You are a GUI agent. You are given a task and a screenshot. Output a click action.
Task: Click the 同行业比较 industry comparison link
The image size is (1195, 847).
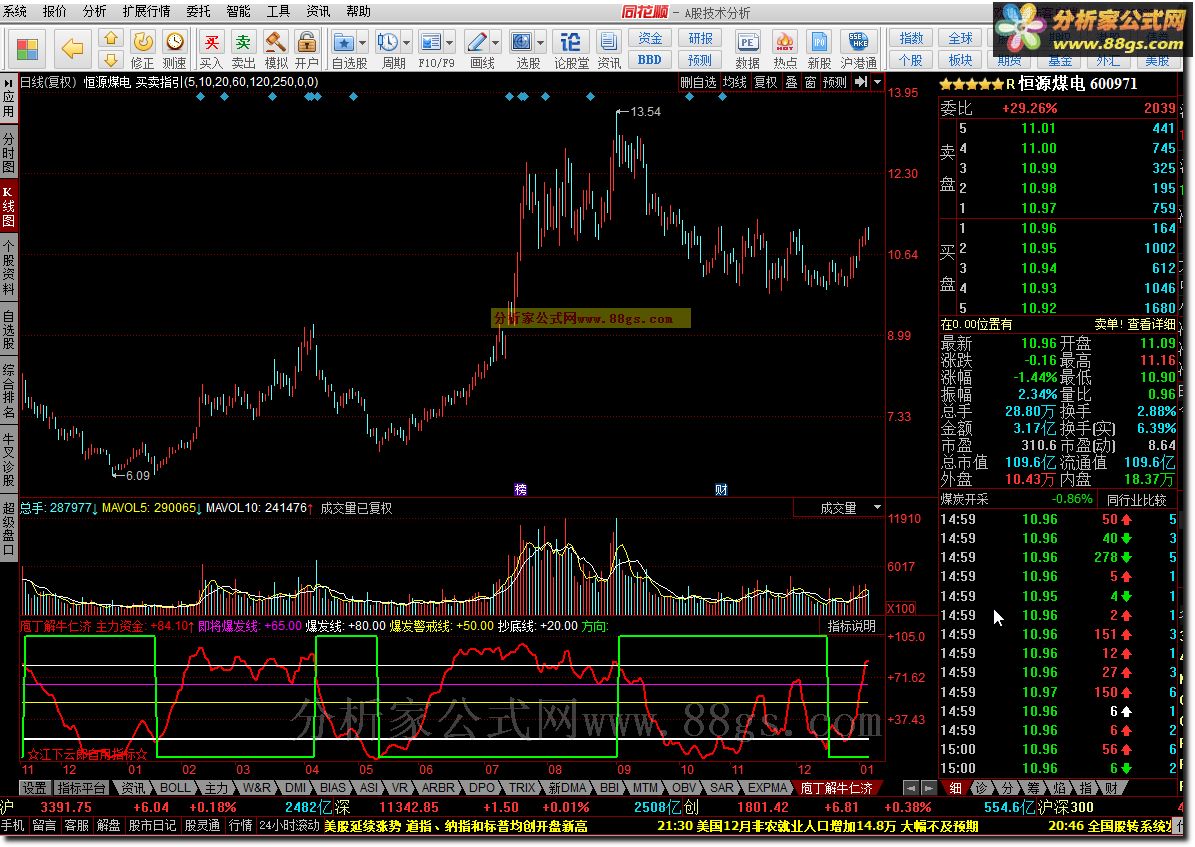pos(1136,500)
